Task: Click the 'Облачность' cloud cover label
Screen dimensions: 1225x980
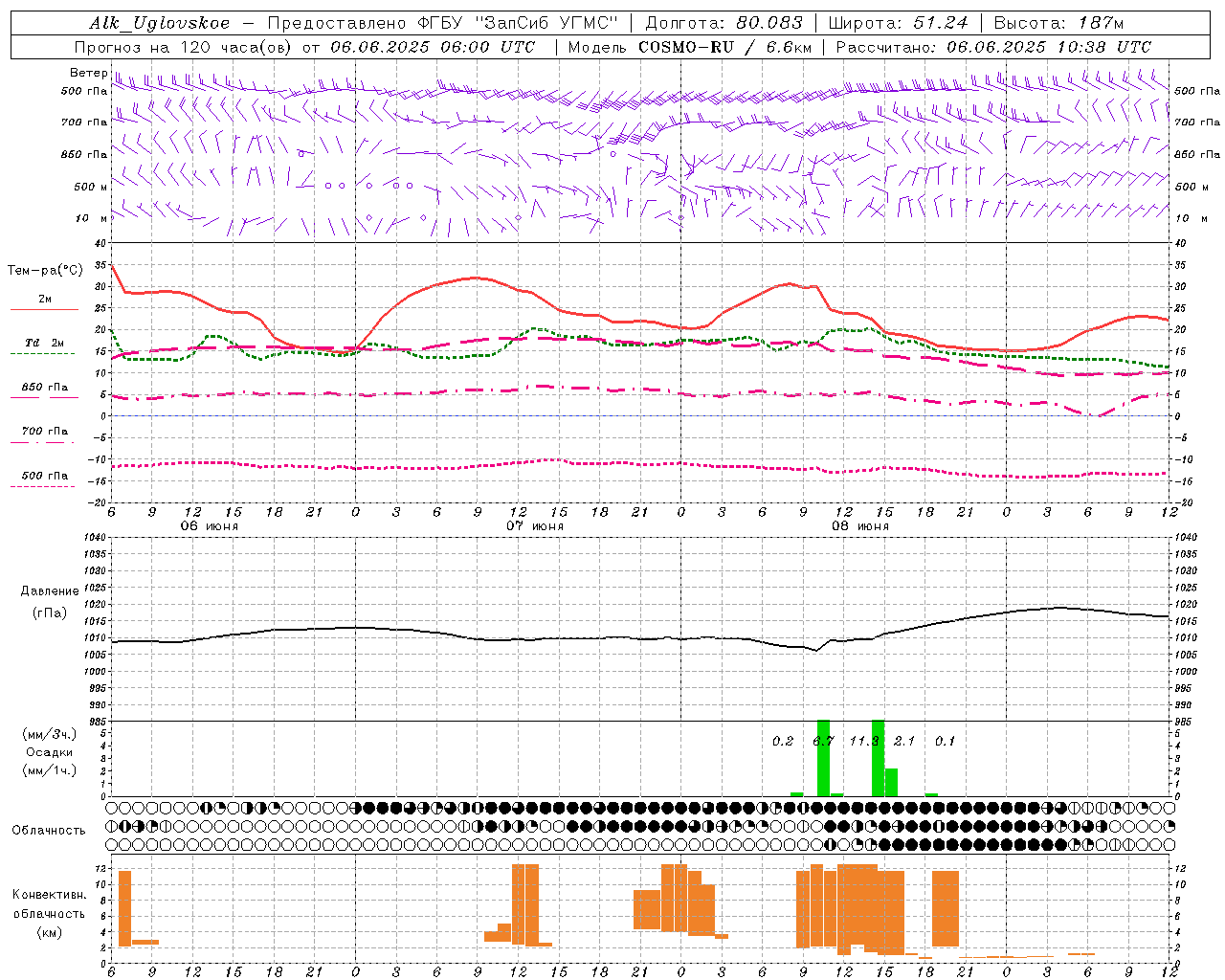Action: click(x=49, y=830)
